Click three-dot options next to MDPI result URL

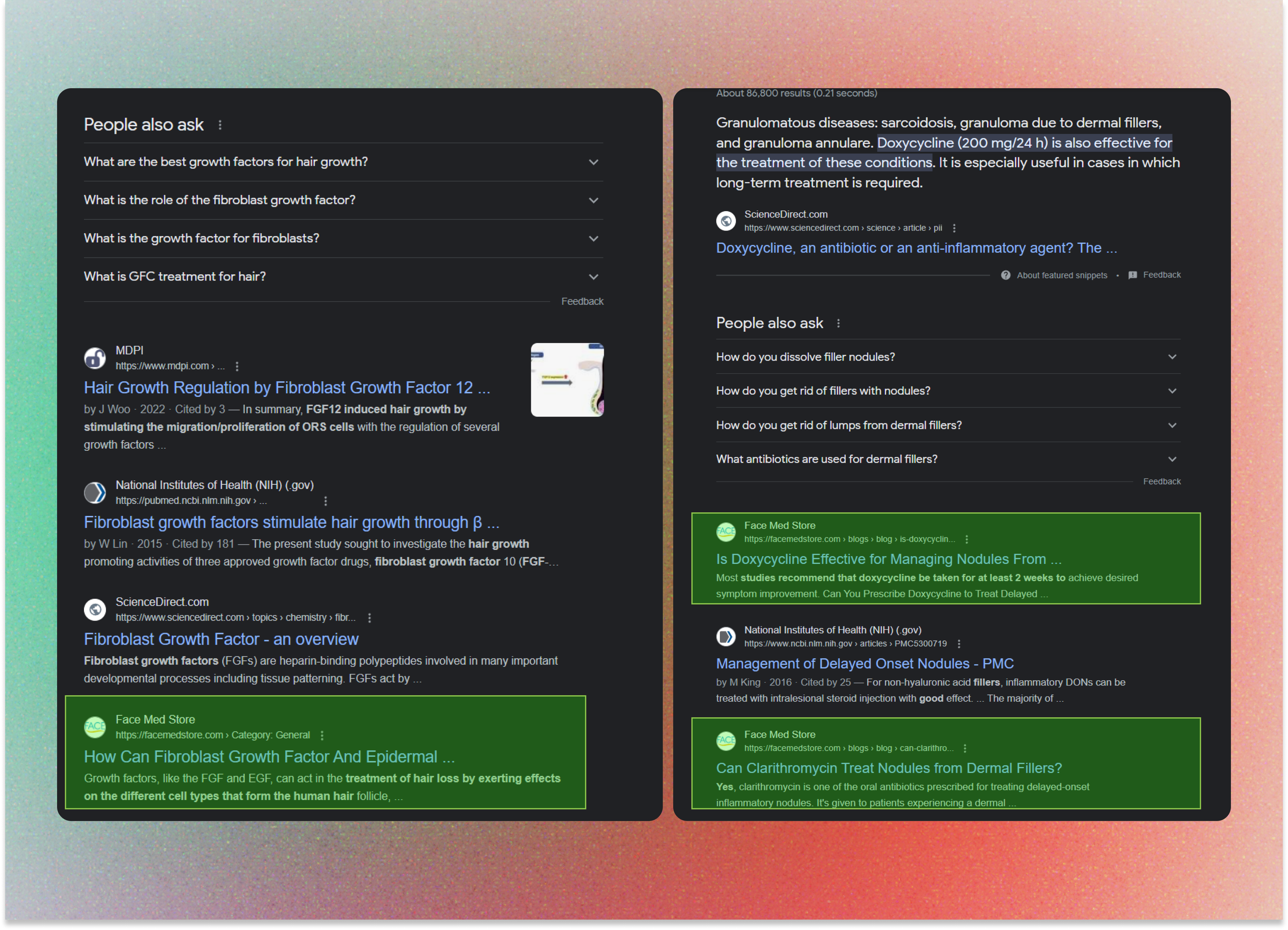tap(237, 367)
